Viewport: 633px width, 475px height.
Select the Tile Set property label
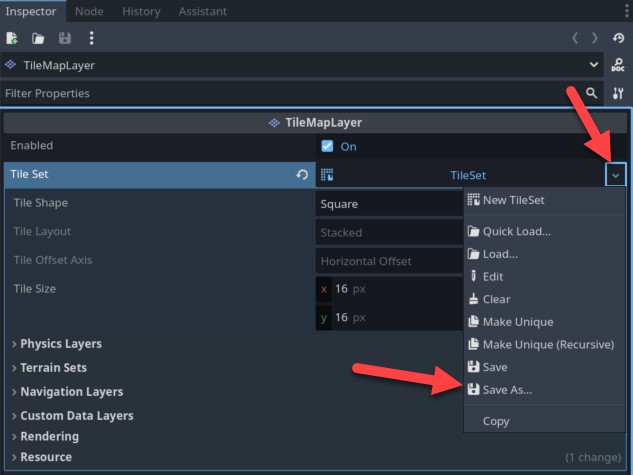tap(29, 174)
